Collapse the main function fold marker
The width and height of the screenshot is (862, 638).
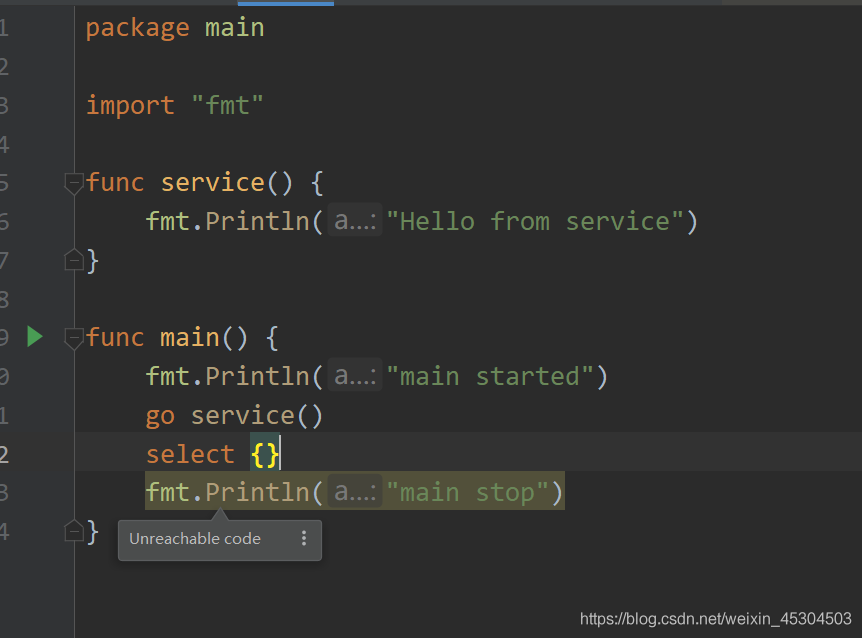coord(73,338)
